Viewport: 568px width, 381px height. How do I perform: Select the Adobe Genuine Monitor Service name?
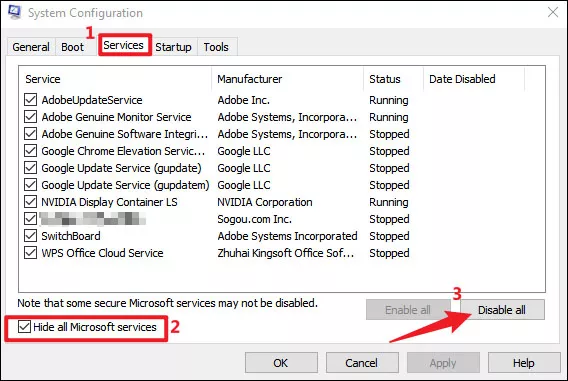click(116, 117)
